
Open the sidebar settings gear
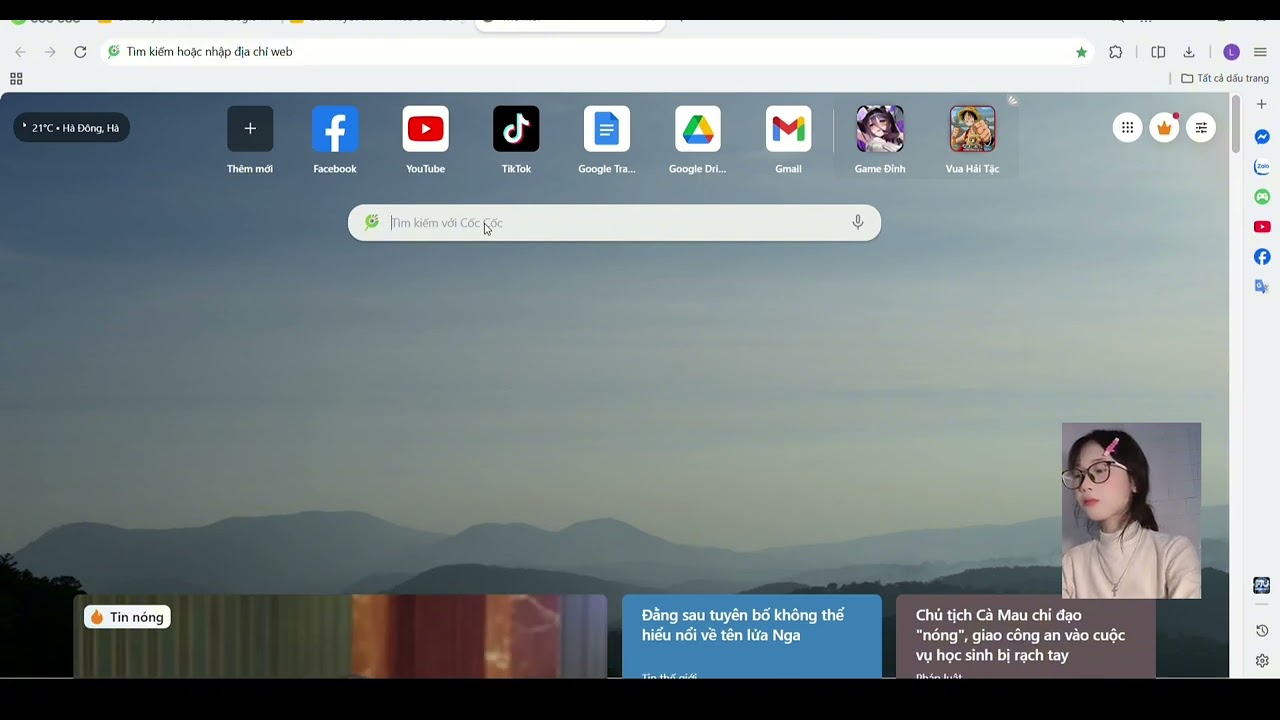click(1262, 660)
